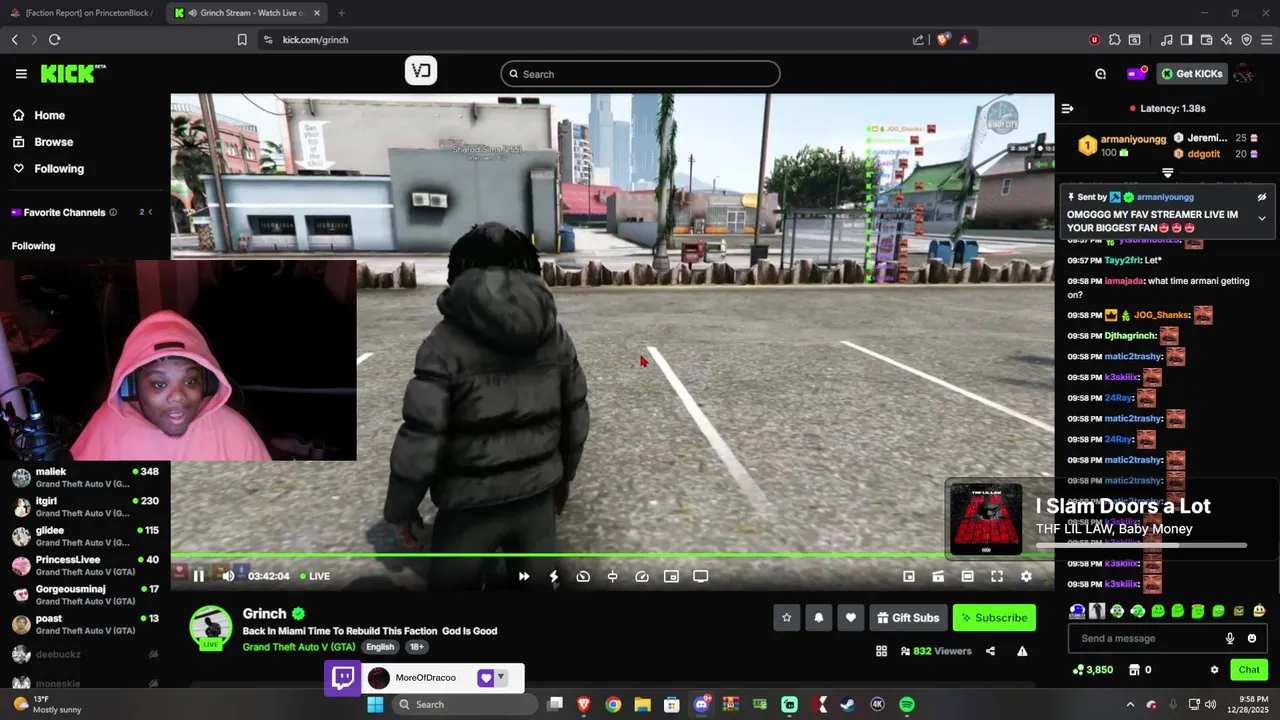The height and width of the screenshot is (720, 1280).
Task: Collapse Favorite Channels section arrow
Action: [x=150, y=212]
